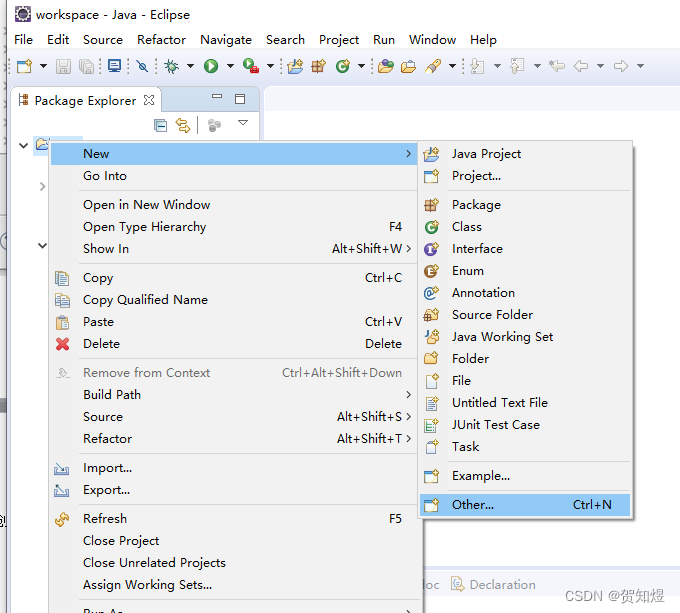Click the green Run button

(x=211, y=66)
